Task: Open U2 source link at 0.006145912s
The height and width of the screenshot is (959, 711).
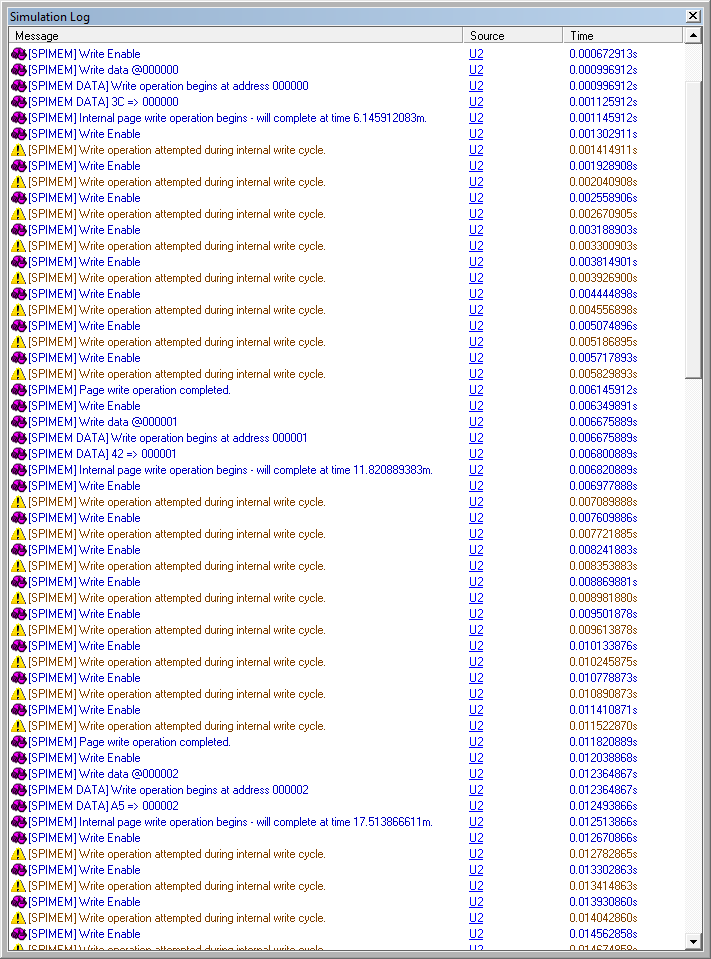Action: [x=476, y=390]
